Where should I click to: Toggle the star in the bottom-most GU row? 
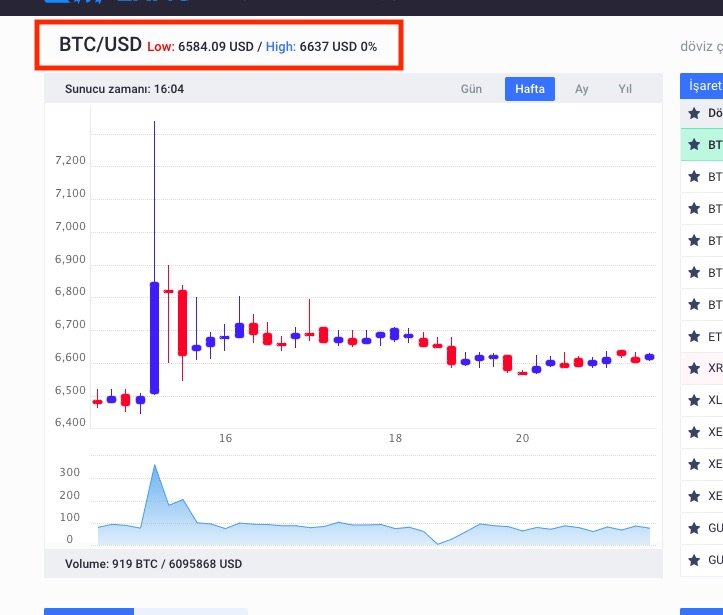tap(694, 560)
